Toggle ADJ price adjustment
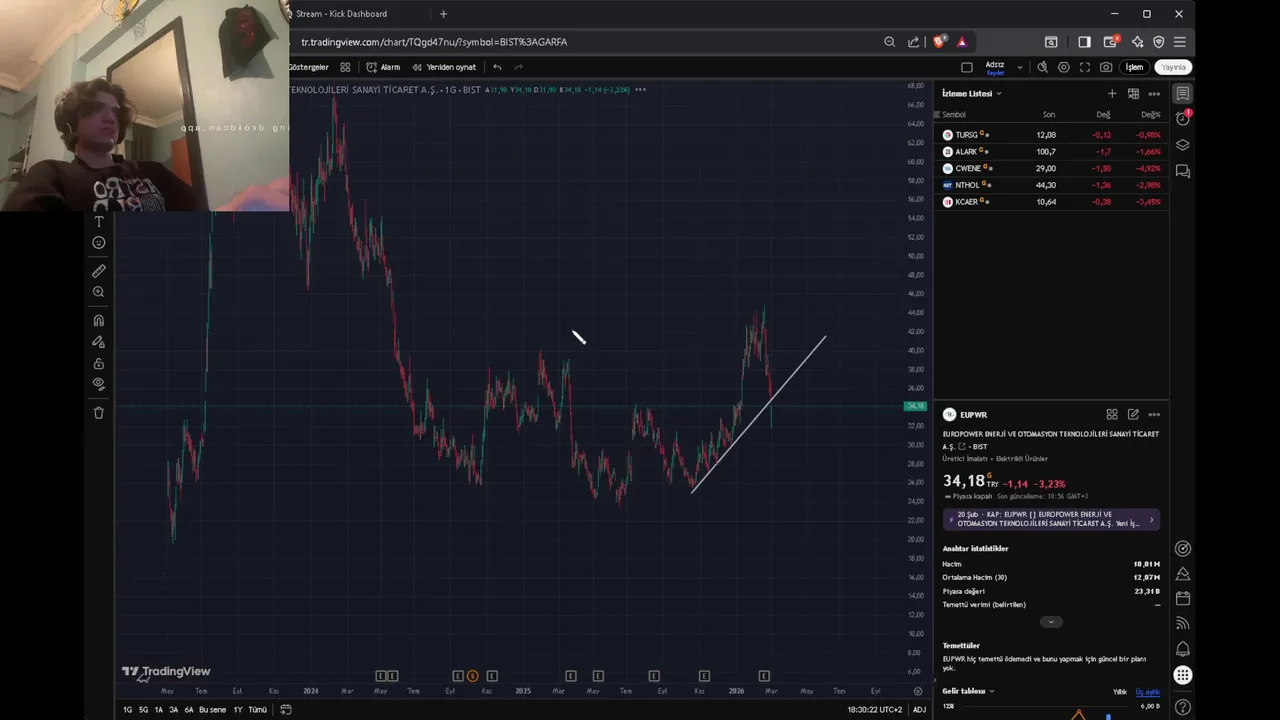This screenshot has height=720, width=1280. tap(919, 710)
